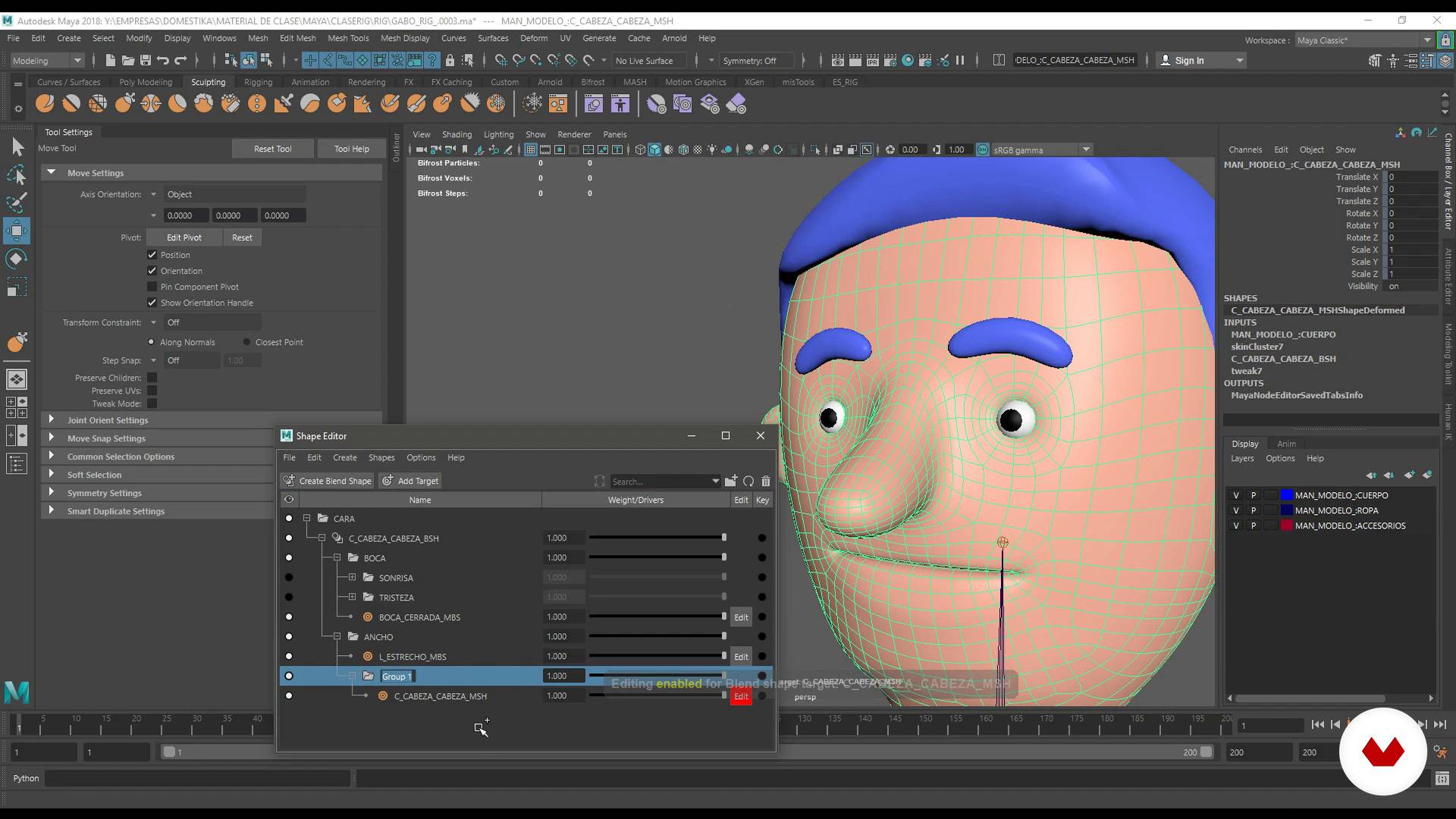Click the Tool Help button
The height and width of the screenshot is (819, 1456).
(x=352, y=149)
